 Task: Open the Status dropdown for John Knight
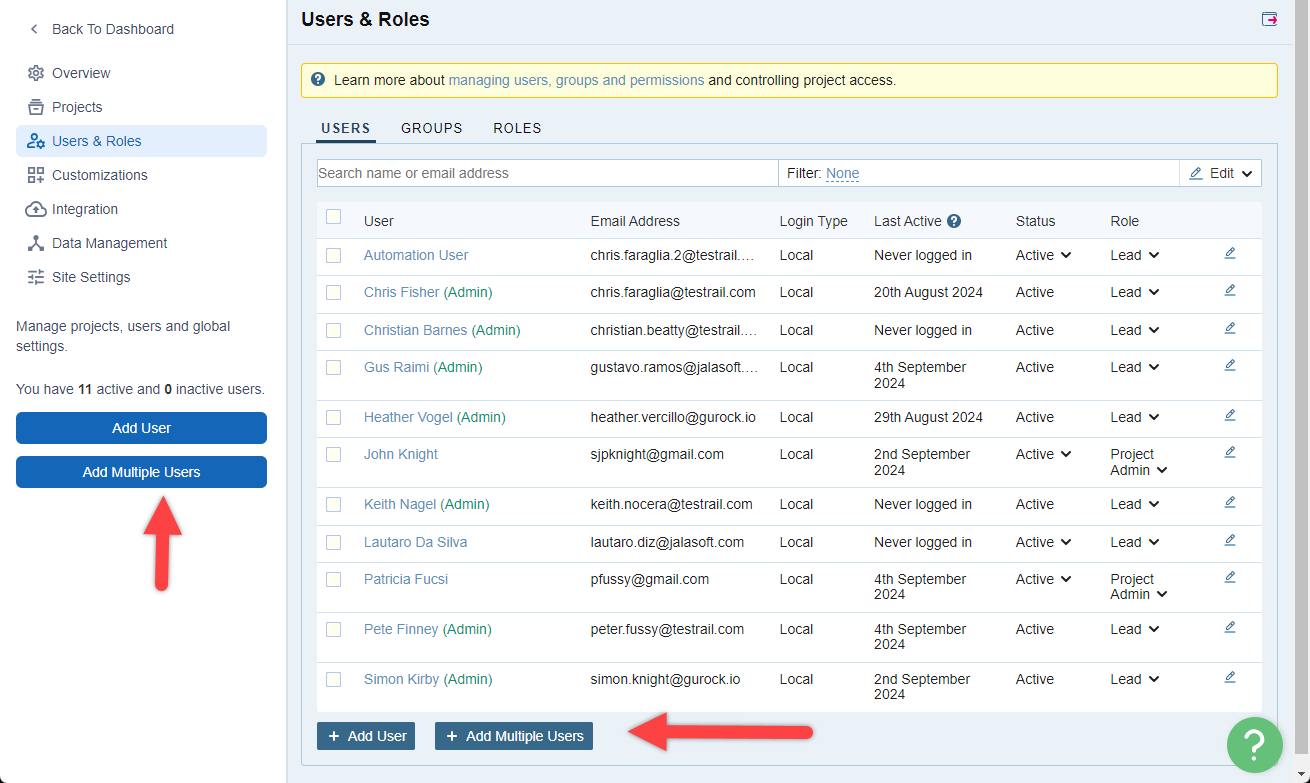tap(1043, 454)
